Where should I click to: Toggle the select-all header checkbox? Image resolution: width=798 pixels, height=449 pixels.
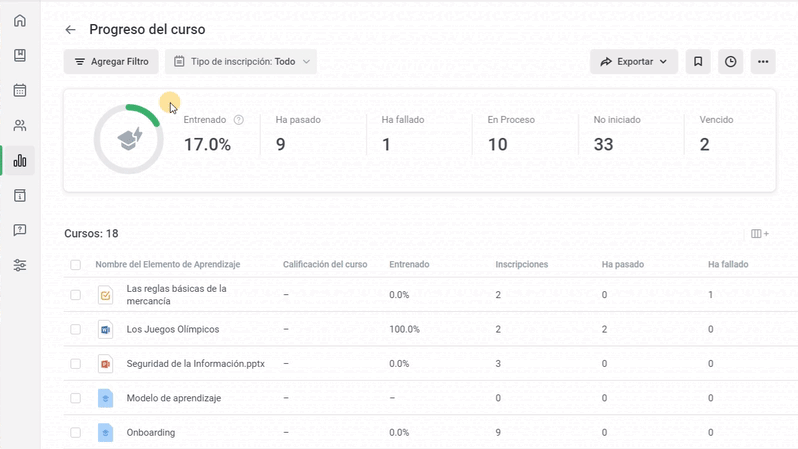[x=75, y=265]
